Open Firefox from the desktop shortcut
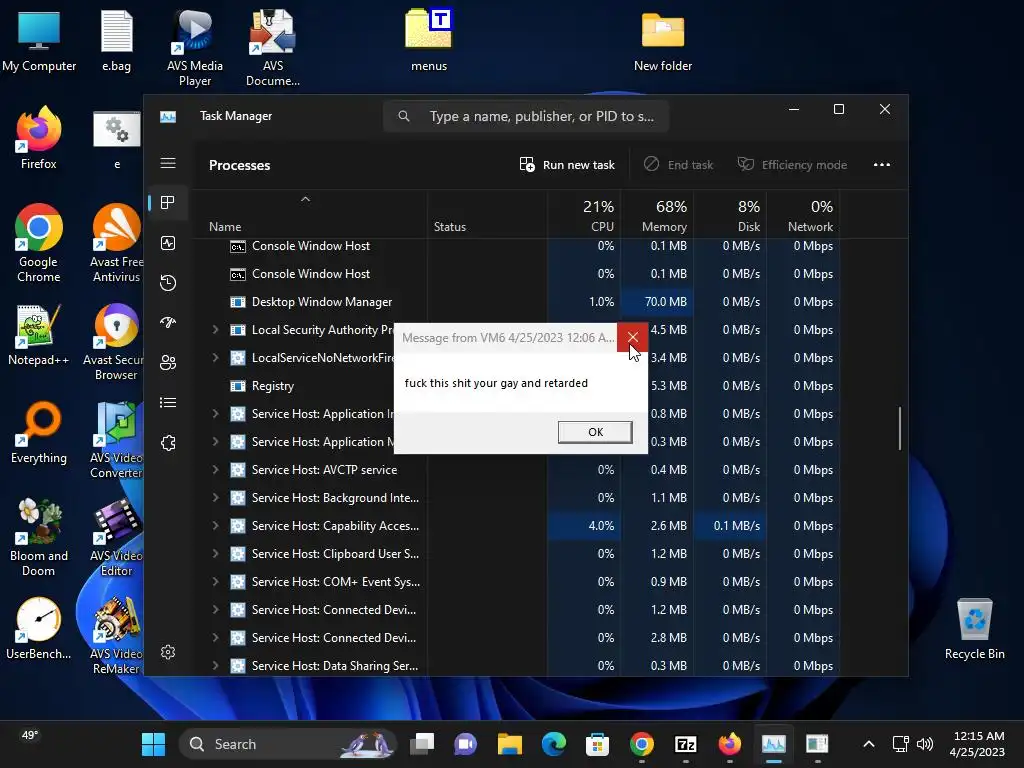This screenshot has width=1024, height=768. 39,138
